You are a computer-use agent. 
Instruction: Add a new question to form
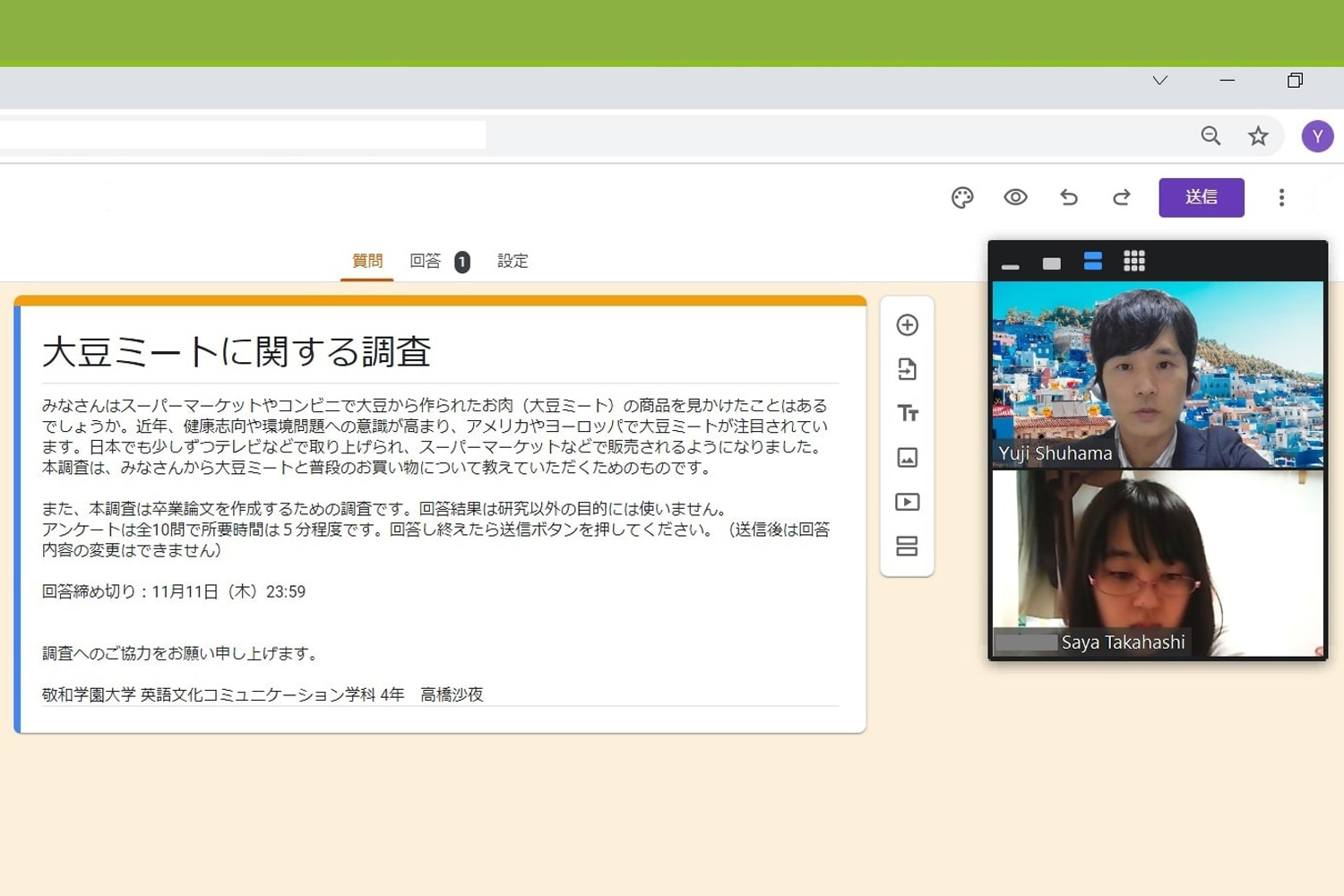coord(907,325)
